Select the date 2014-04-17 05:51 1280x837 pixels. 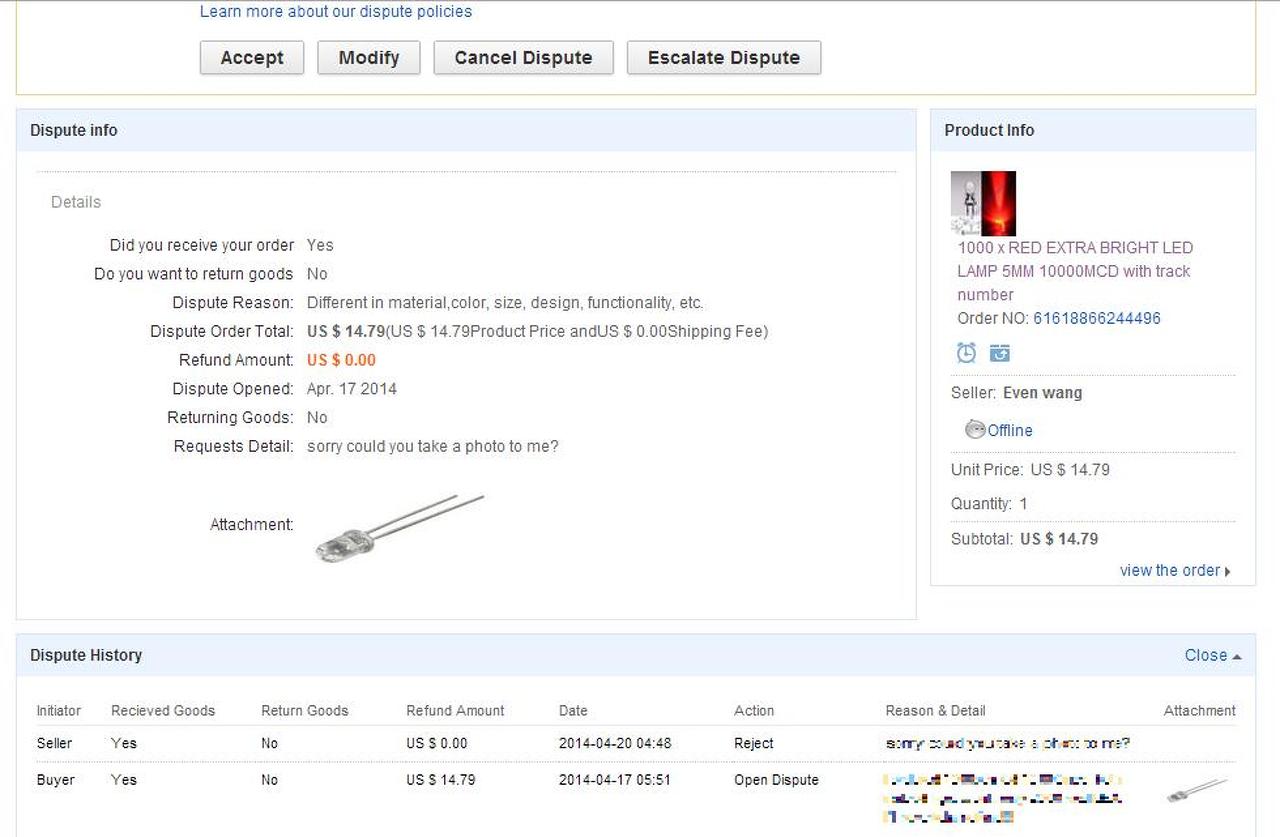coord(615,780)
